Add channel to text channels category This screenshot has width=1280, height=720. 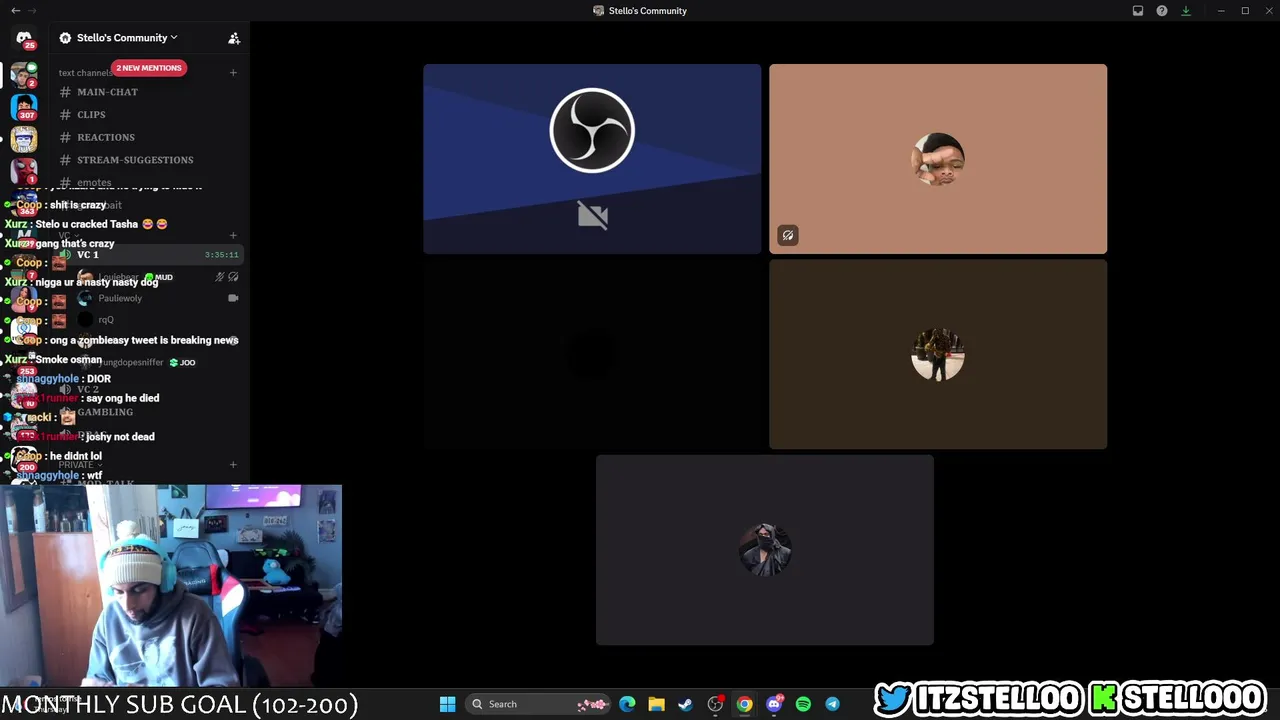click(233, 72)
